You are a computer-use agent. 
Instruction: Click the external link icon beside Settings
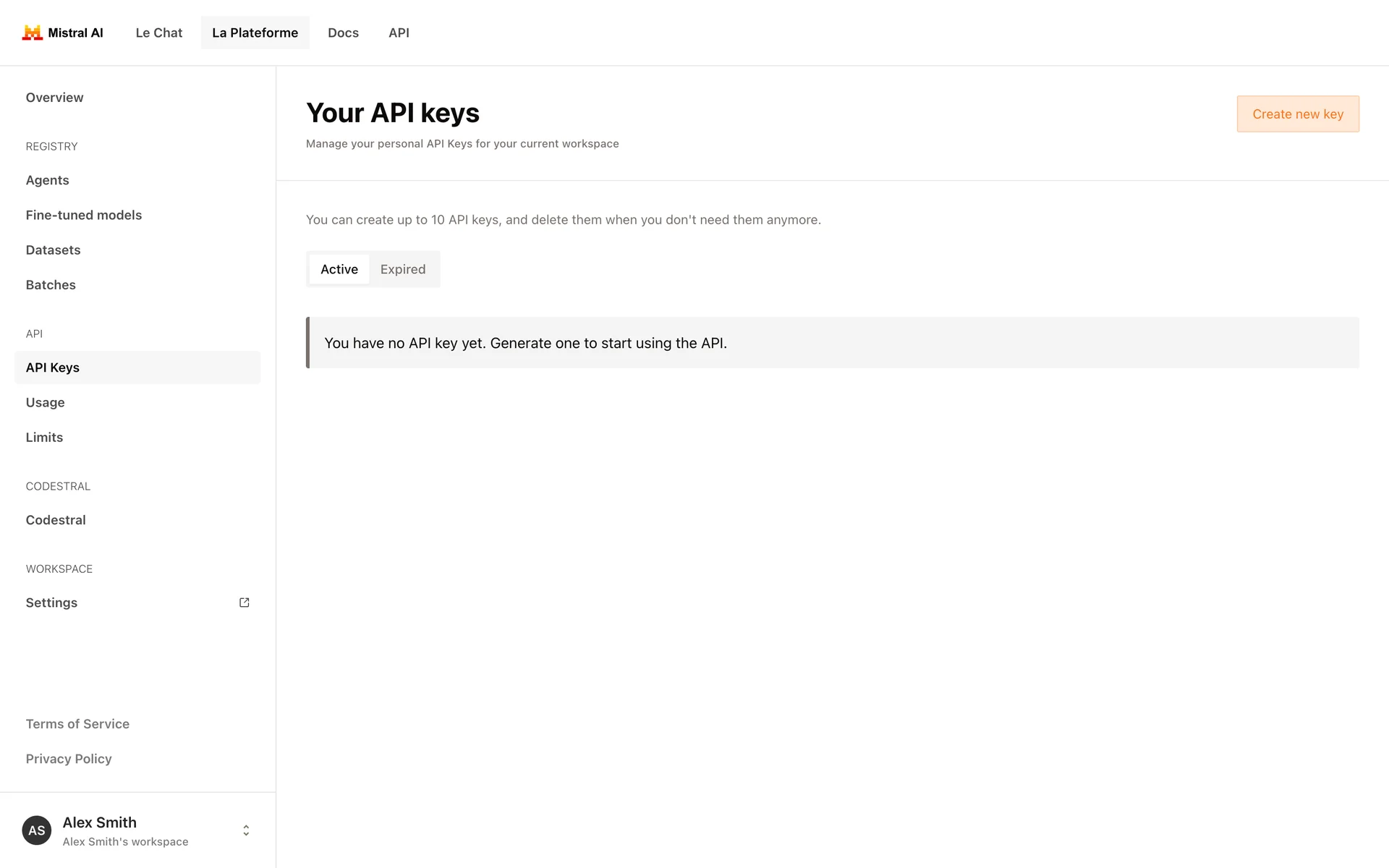click(245, 603)
